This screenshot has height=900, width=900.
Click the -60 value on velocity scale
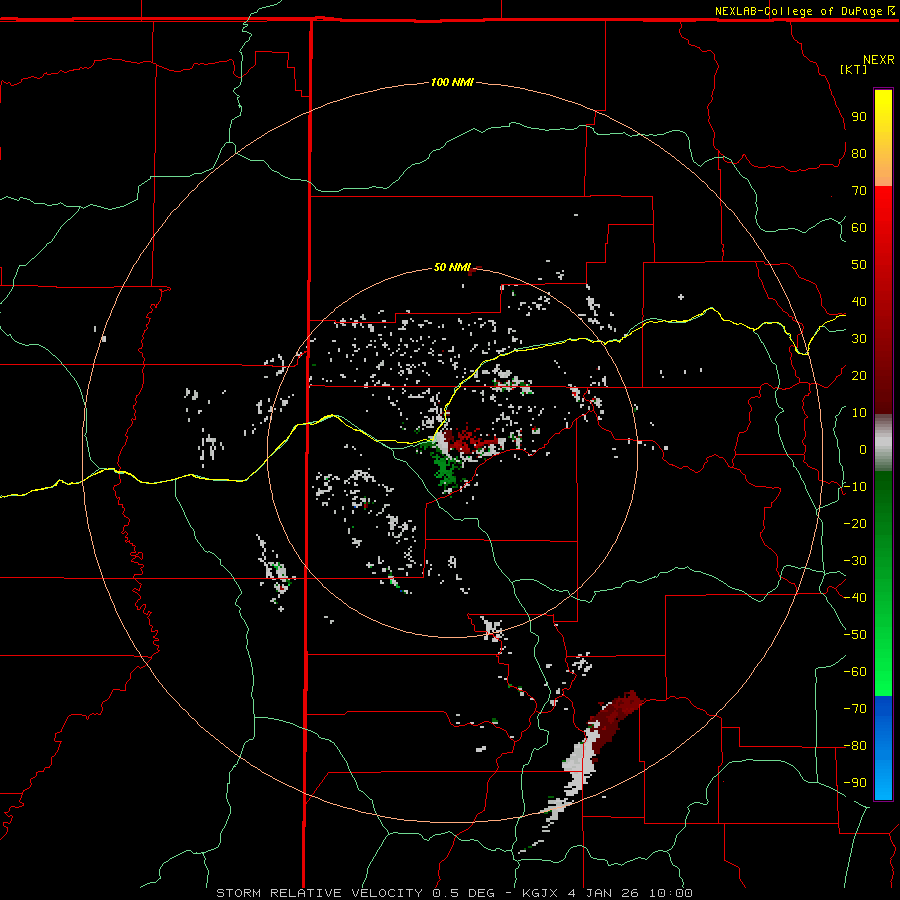[855, 672]
